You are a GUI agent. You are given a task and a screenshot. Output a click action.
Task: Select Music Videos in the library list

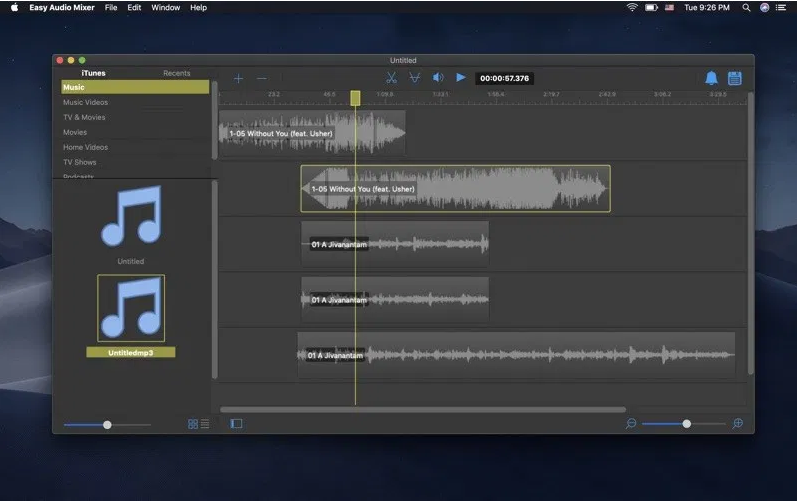pos(86,102)
